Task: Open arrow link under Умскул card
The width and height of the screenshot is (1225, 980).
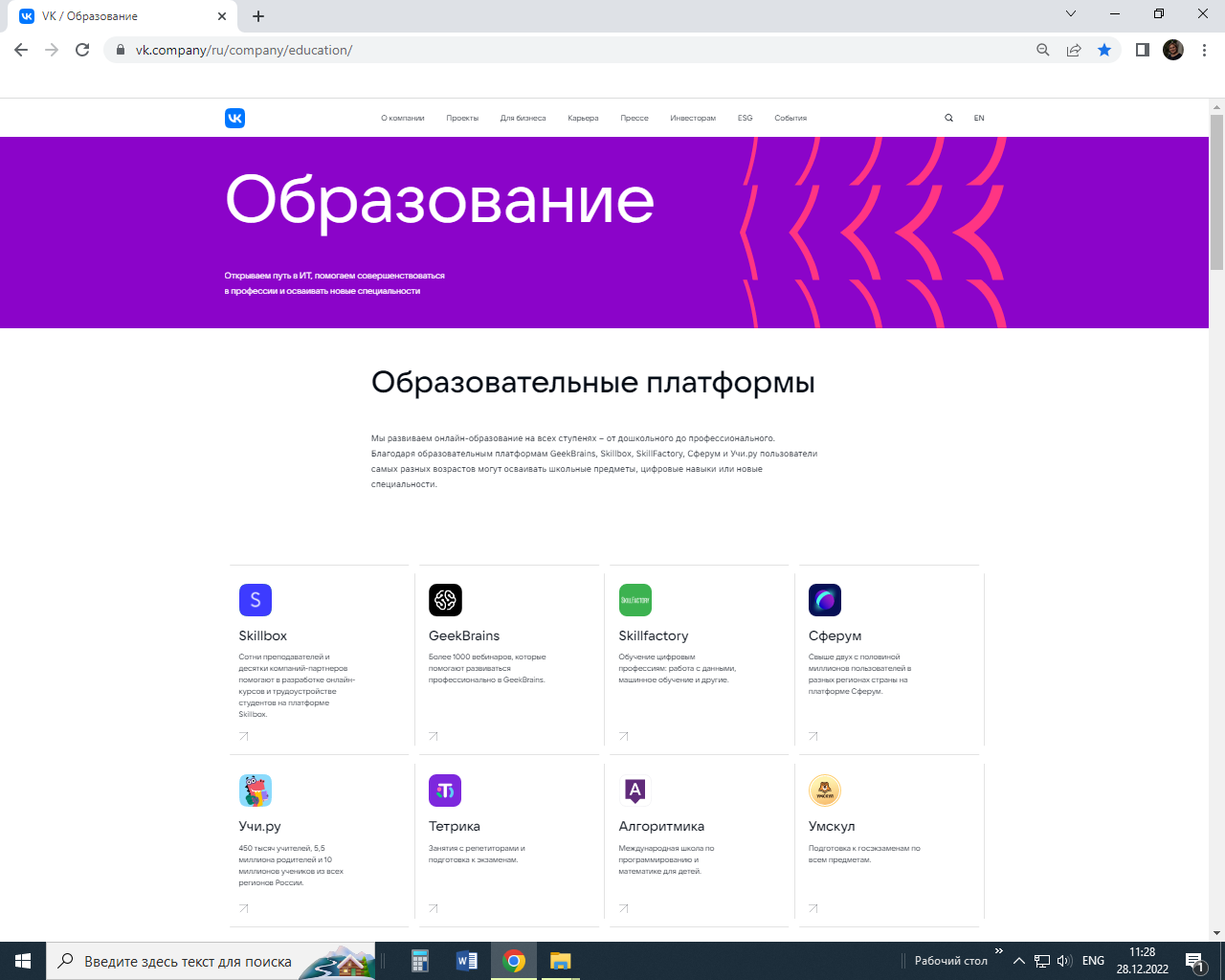Action: [813, 908]
